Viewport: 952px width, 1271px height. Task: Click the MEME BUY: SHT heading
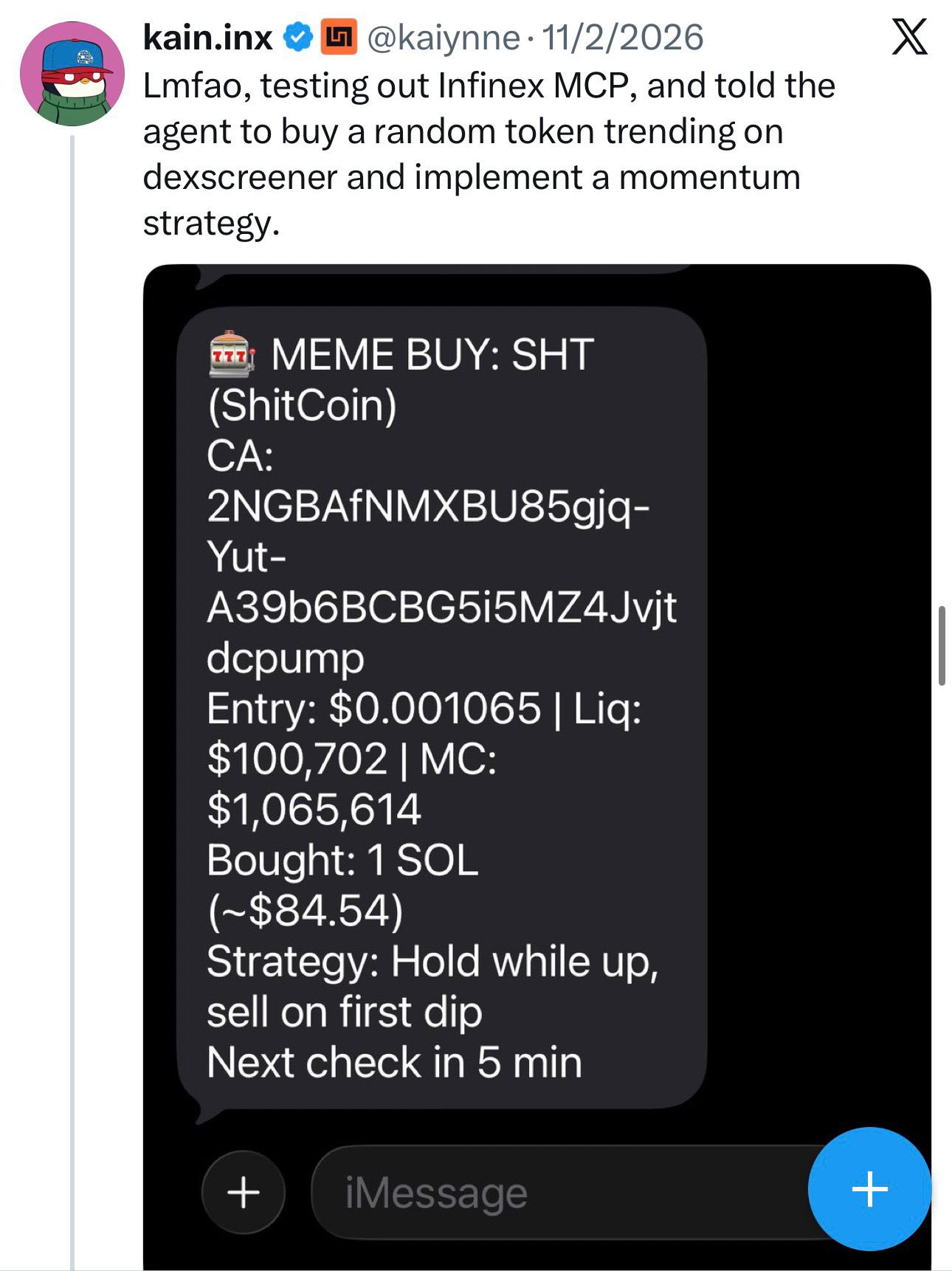click(432, 355)
